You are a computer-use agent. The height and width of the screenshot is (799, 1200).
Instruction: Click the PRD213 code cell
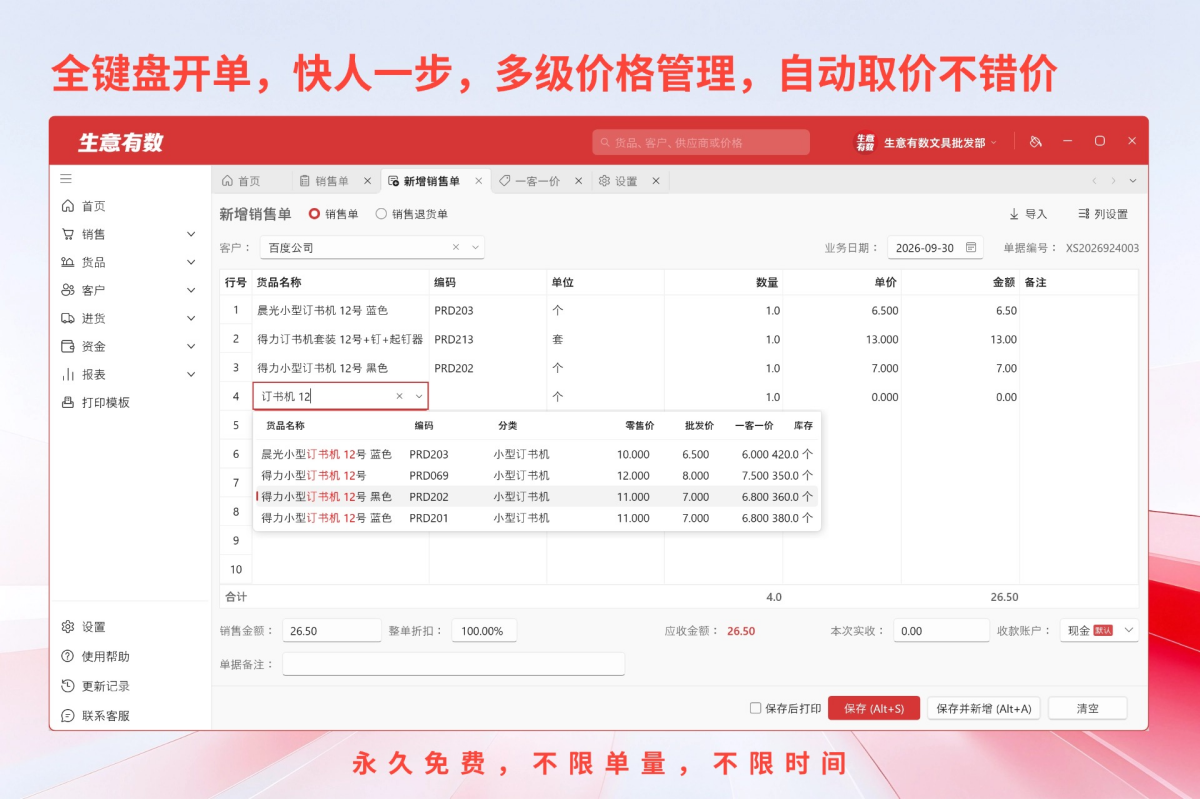click(x=488, y=339)
